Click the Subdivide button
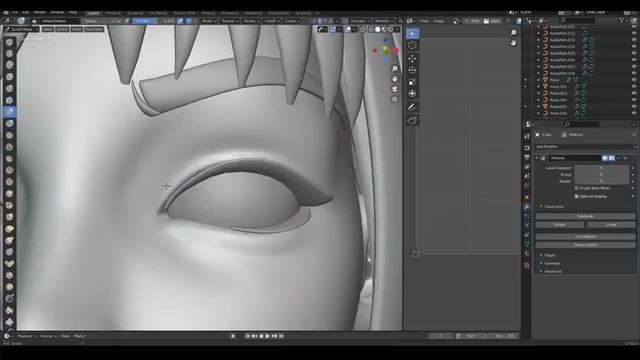 point(585,216)
